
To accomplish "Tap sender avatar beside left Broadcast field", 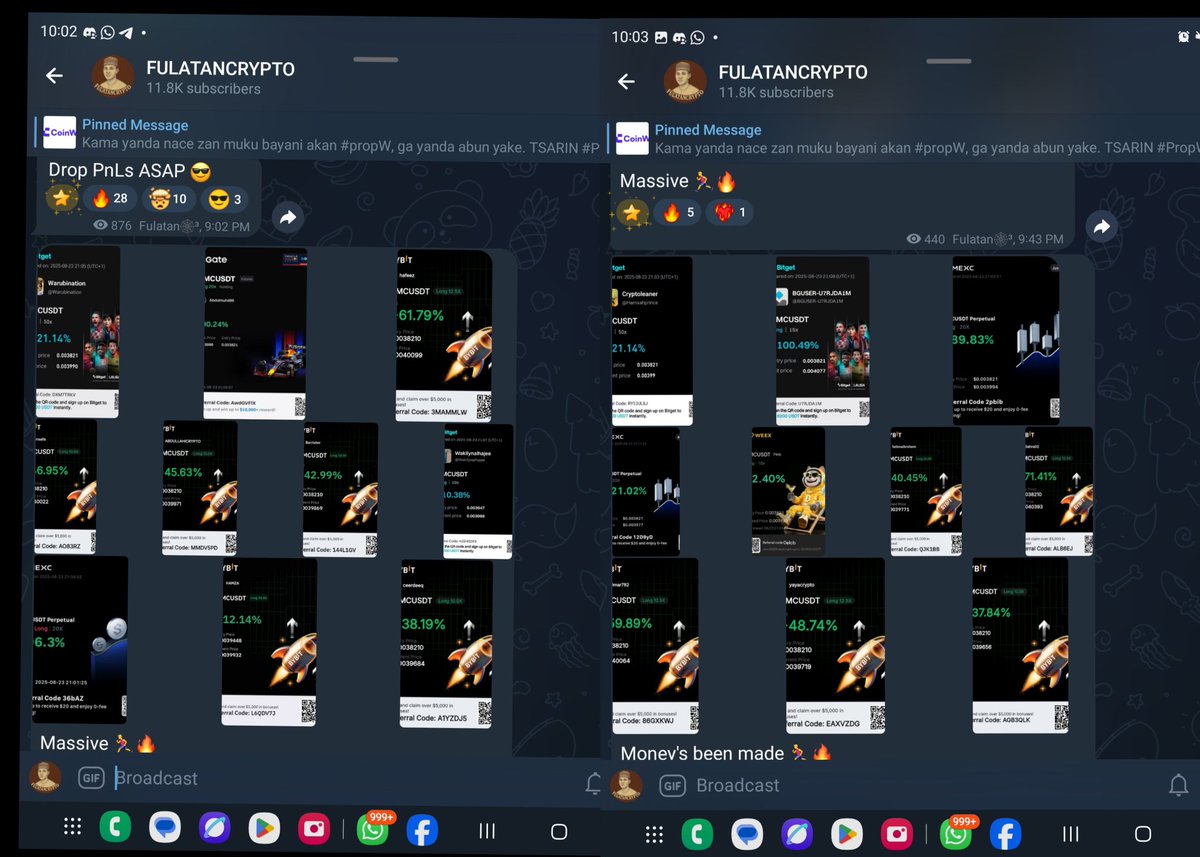I will [x=43, y=777].
